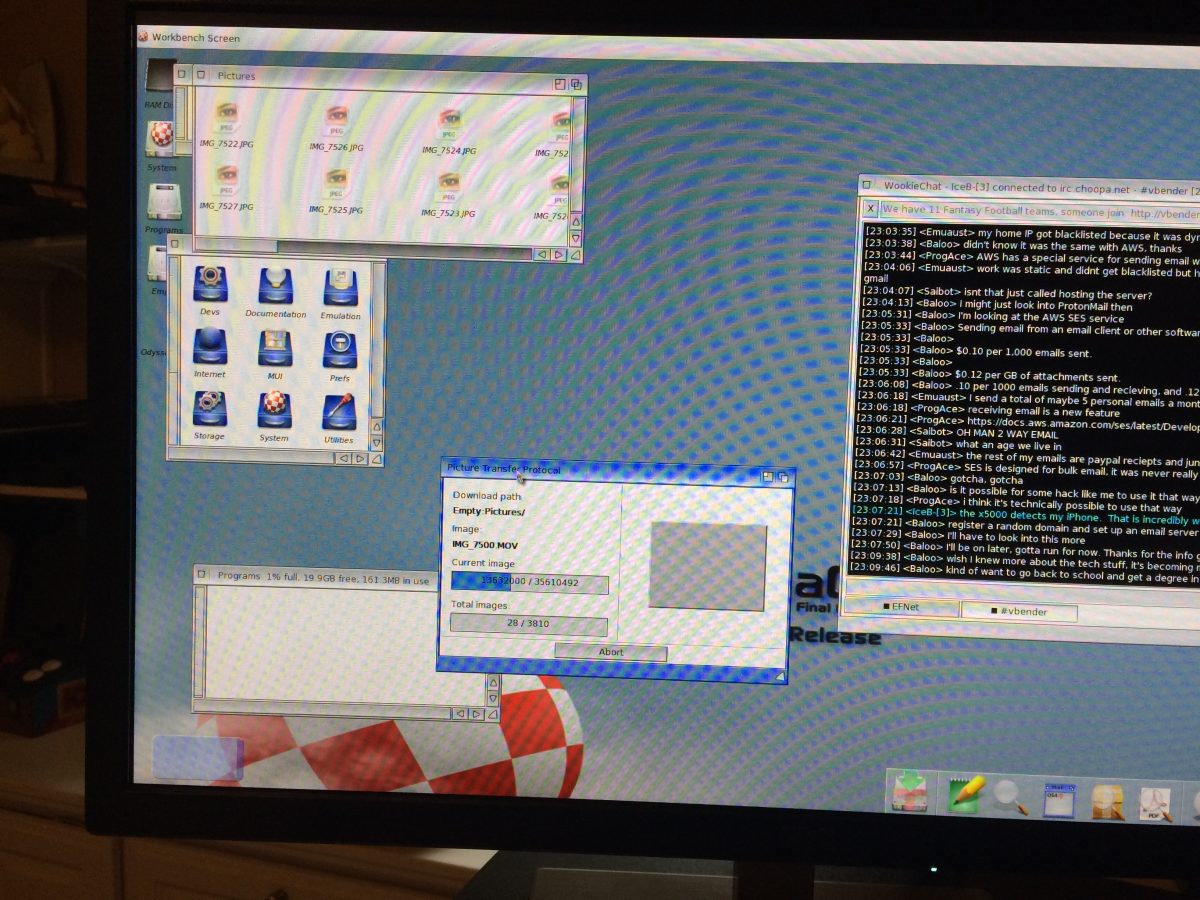1200x900 pixels.
Task: Launch the amber dock icon beside PDF
Action: 1107,803
